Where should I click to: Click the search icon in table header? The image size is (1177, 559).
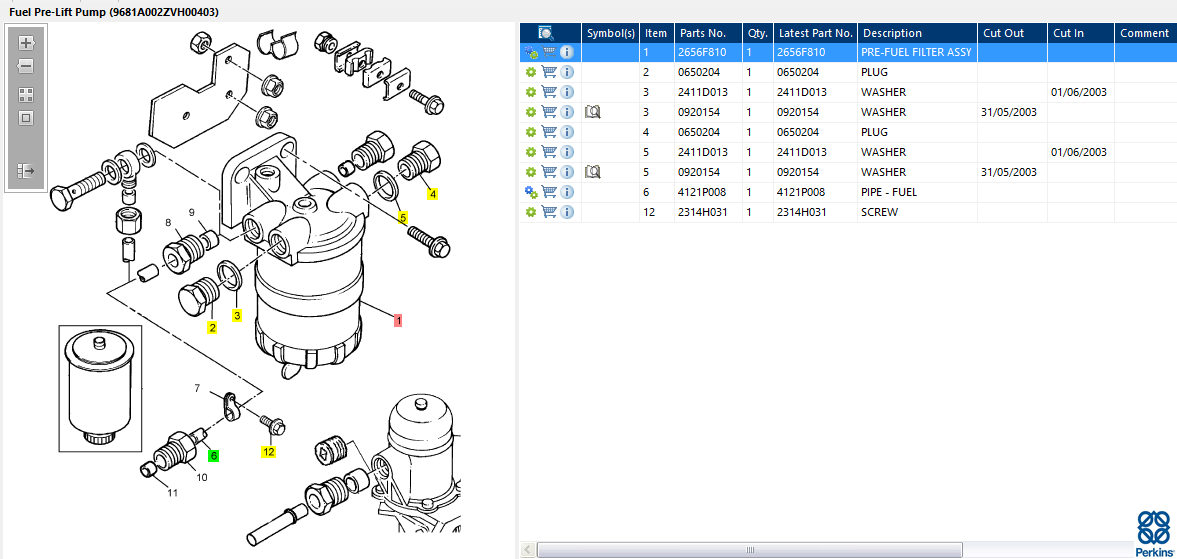click(545, 33)
